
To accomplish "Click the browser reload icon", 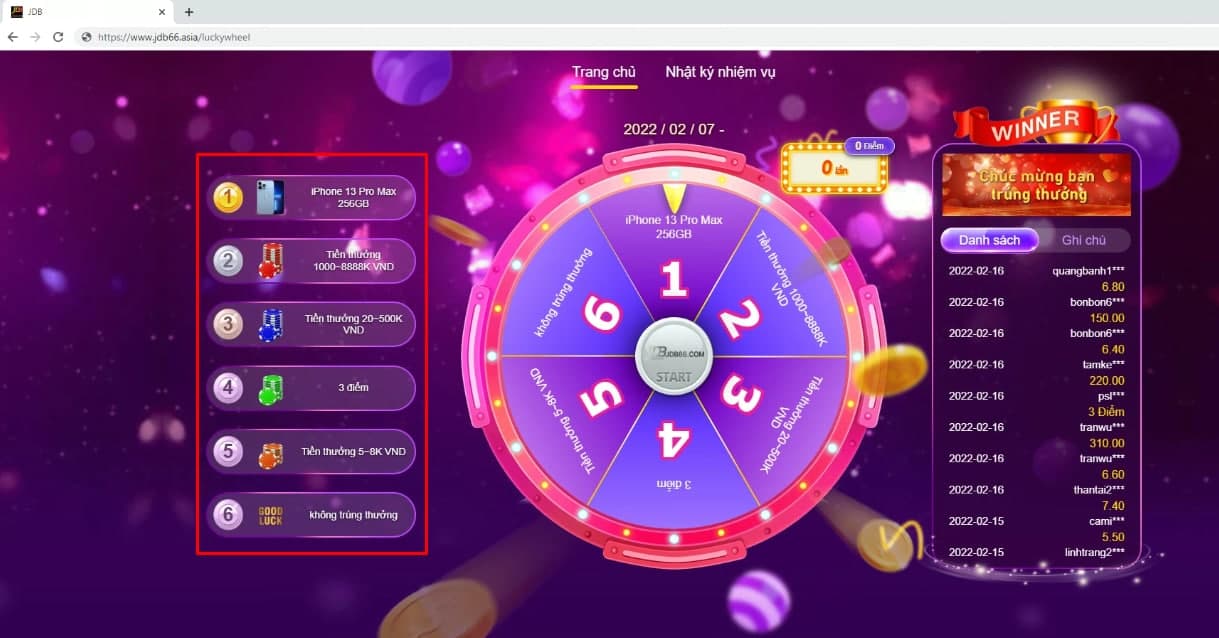I will (x=58, y=37).
